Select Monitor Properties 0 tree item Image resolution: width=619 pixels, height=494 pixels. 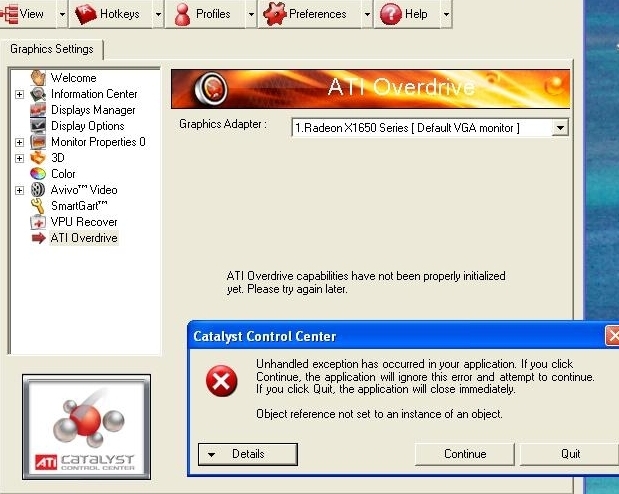coord(98,142)
